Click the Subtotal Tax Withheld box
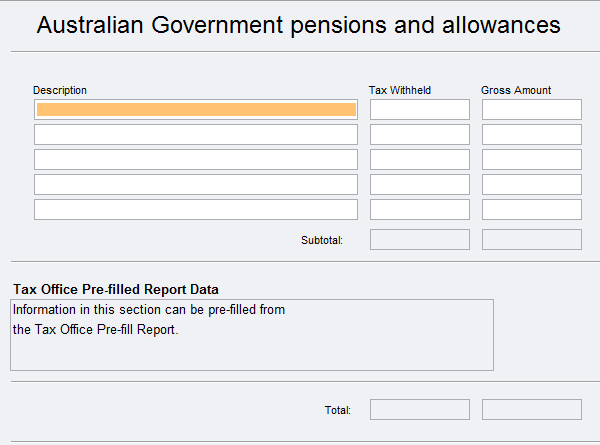600x445 pixels. (x=420, y=240)
